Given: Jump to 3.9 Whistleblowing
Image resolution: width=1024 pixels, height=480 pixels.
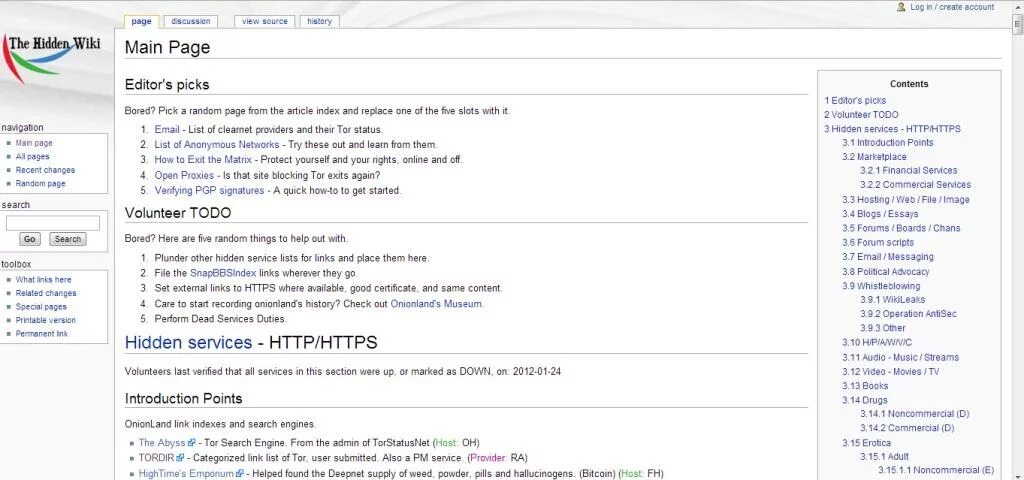Looking at the screenshot, I should pyautogui.click(x=880, y=286).
